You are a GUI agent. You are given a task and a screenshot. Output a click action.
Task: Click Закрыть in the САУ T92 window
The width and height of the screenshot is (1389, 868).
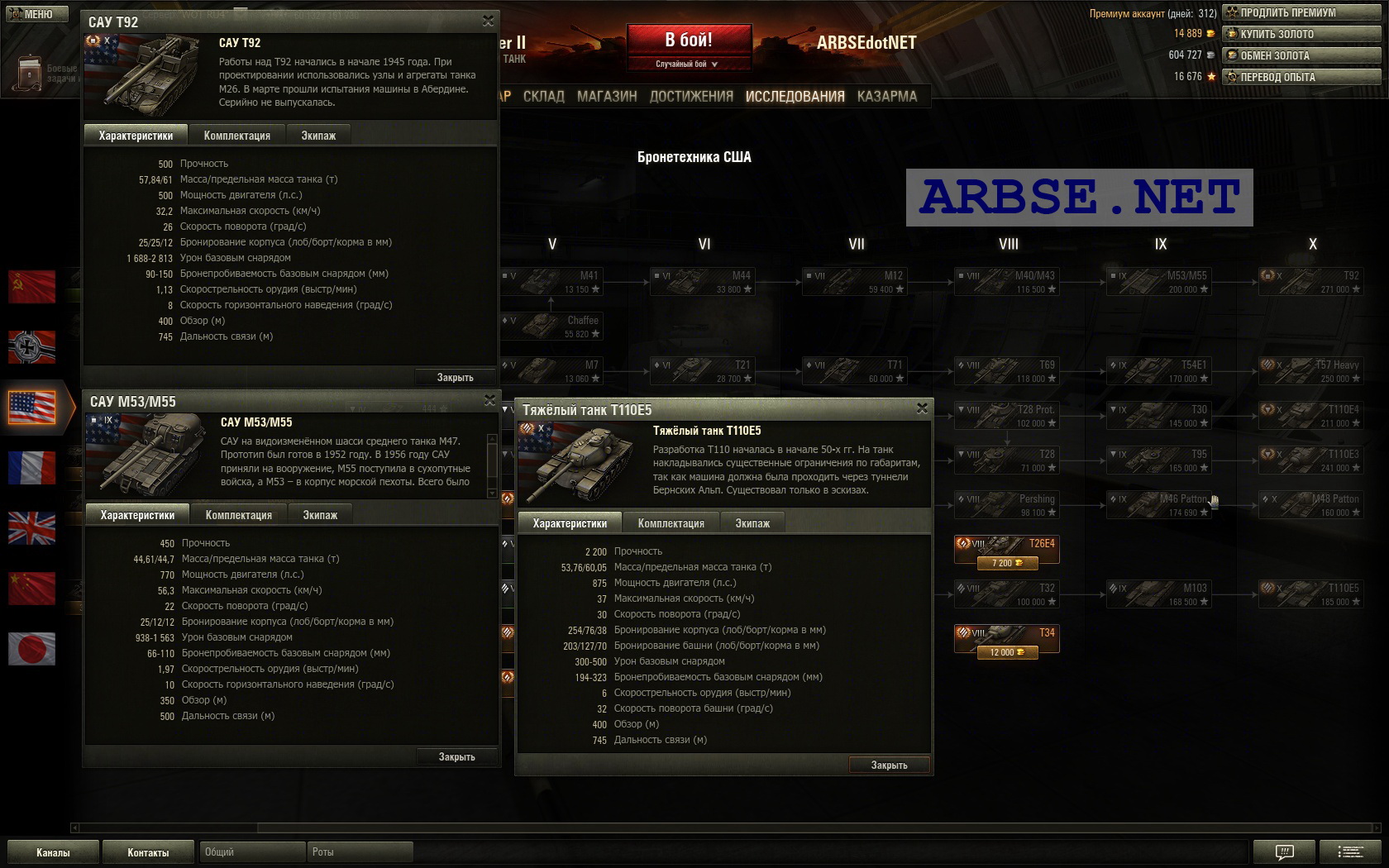click(x=455, y=378)
